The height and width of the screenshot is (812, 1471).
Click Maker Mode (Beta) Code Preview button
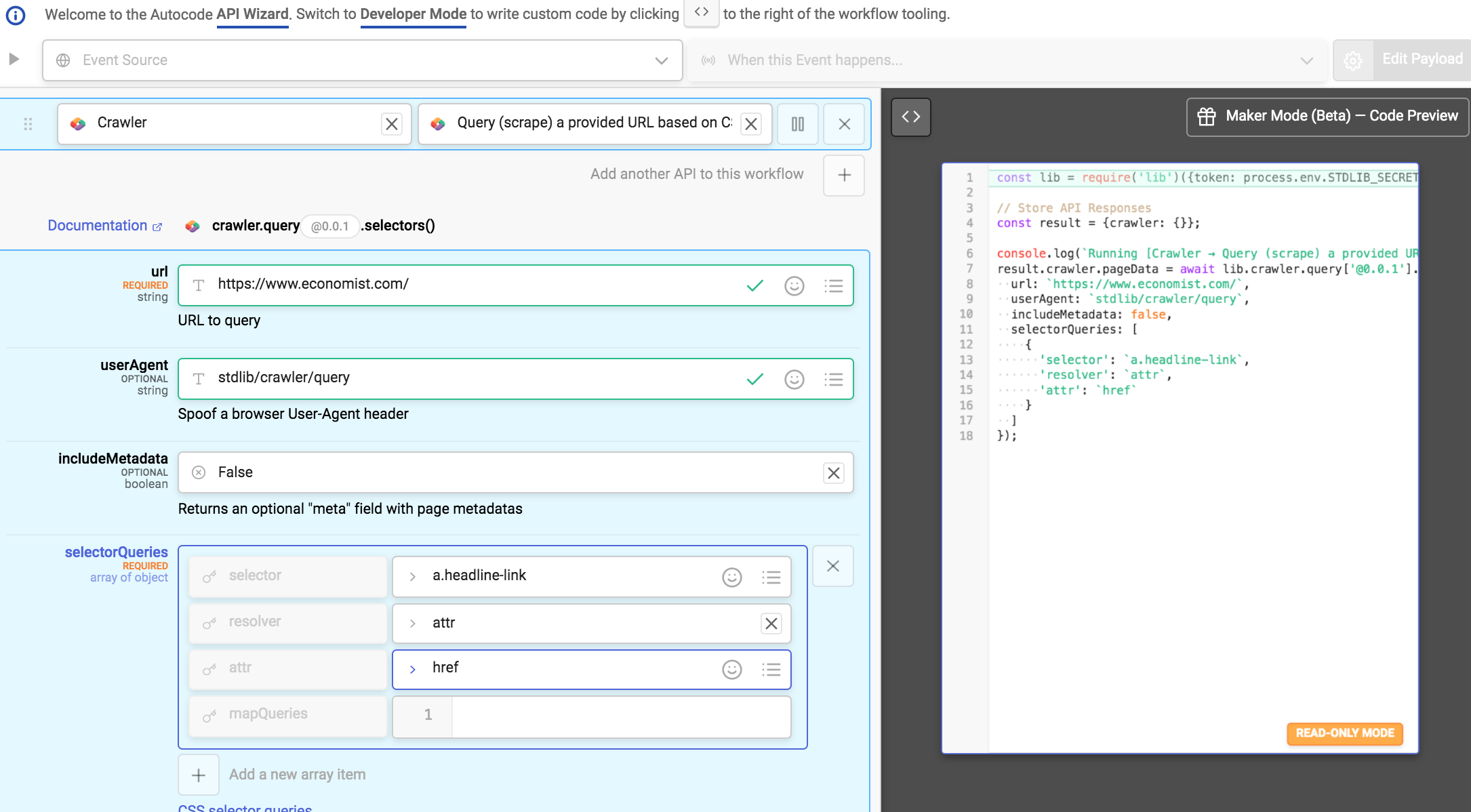click(x=1327, y=117)
